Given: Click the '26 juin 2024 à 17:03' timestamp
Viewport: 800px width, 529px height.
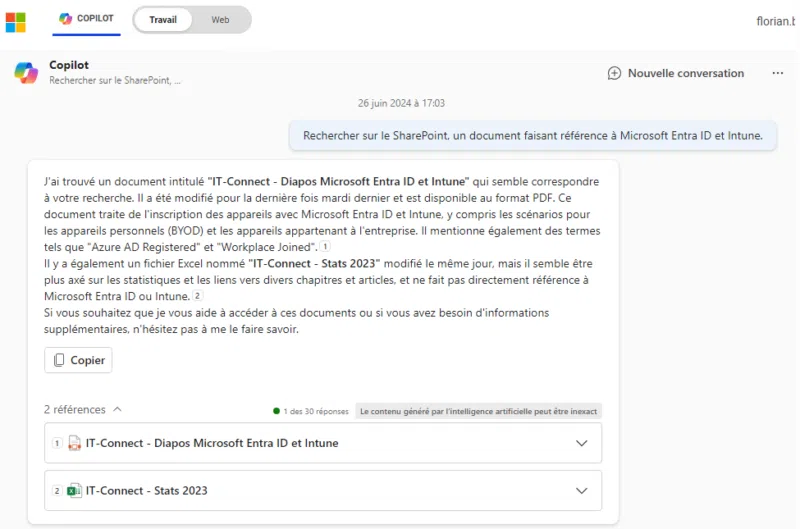Looking at the screenshot, I should pos(401,103).
